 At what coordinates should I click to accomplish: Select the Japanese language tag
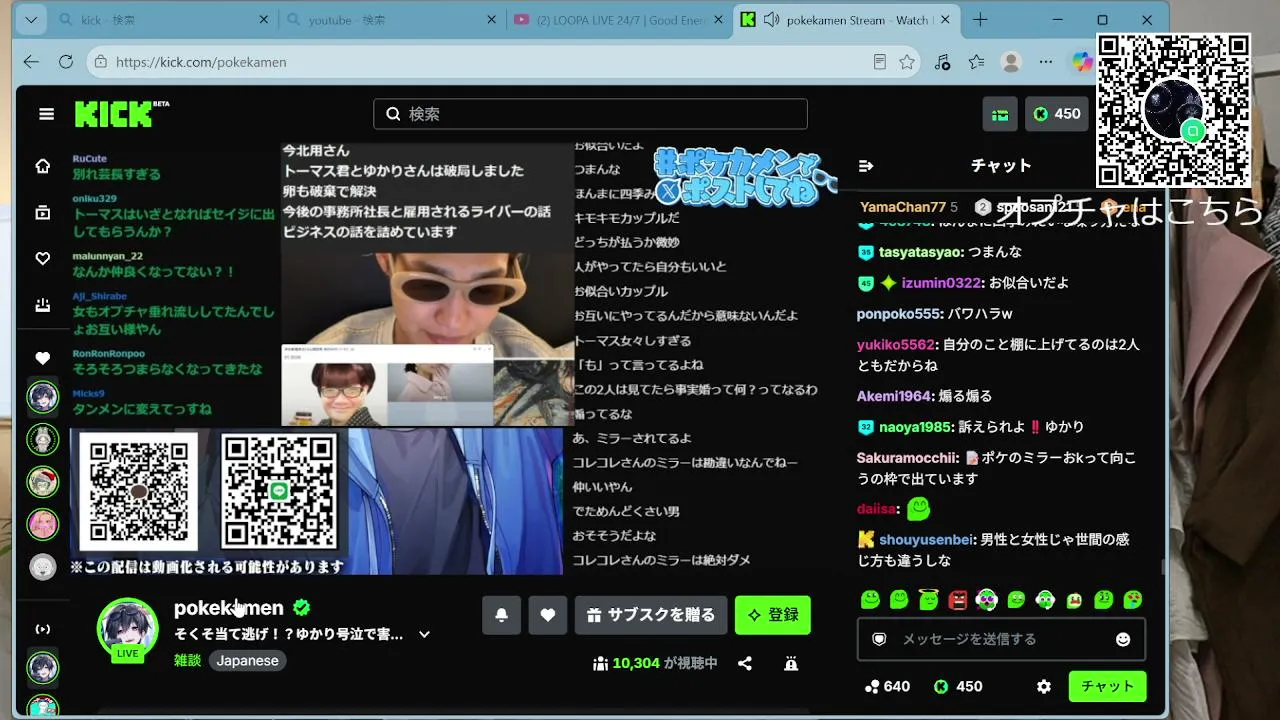coord(248,660)
